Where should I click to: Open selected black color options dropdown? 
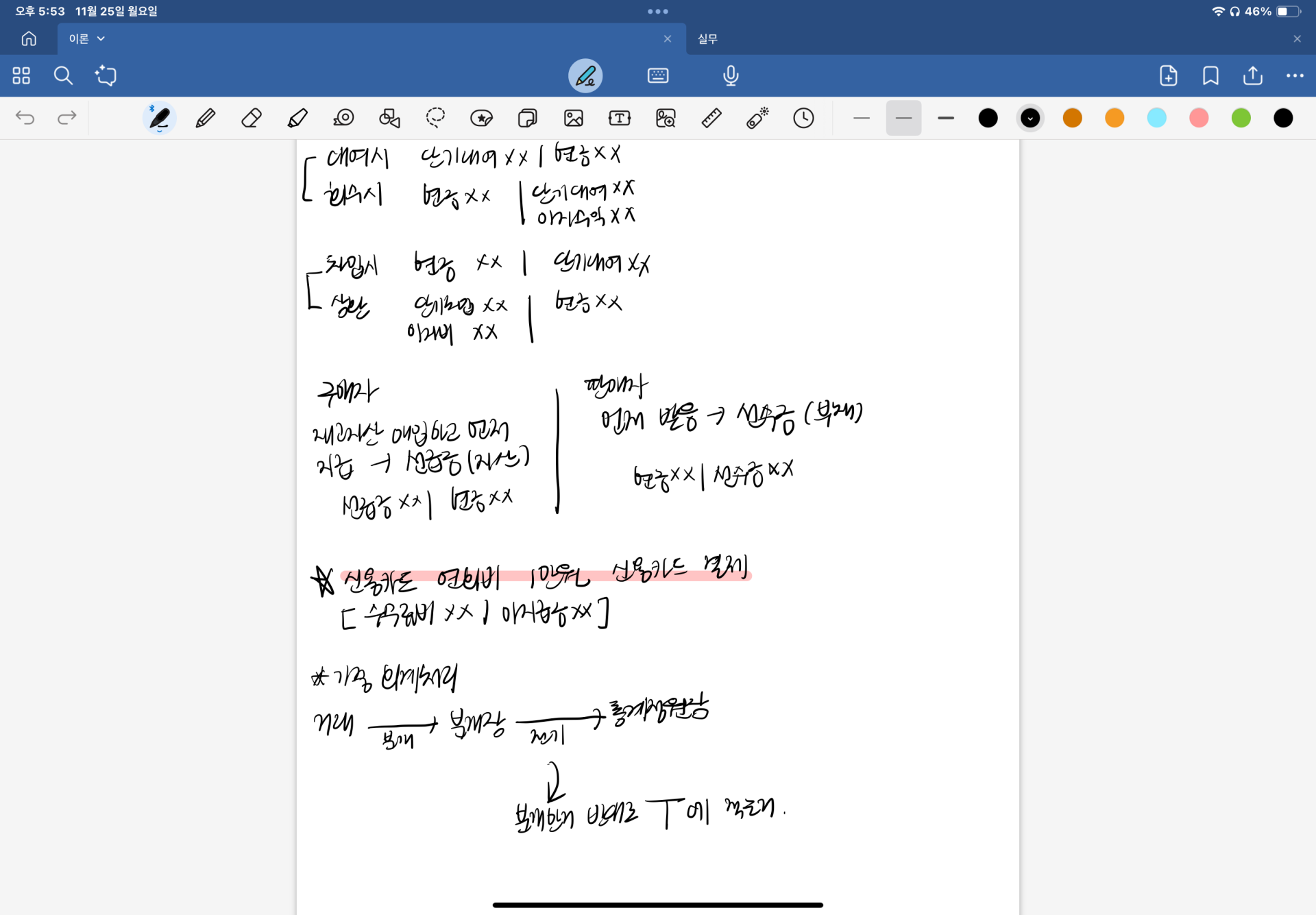click(x=1030, y=118)
